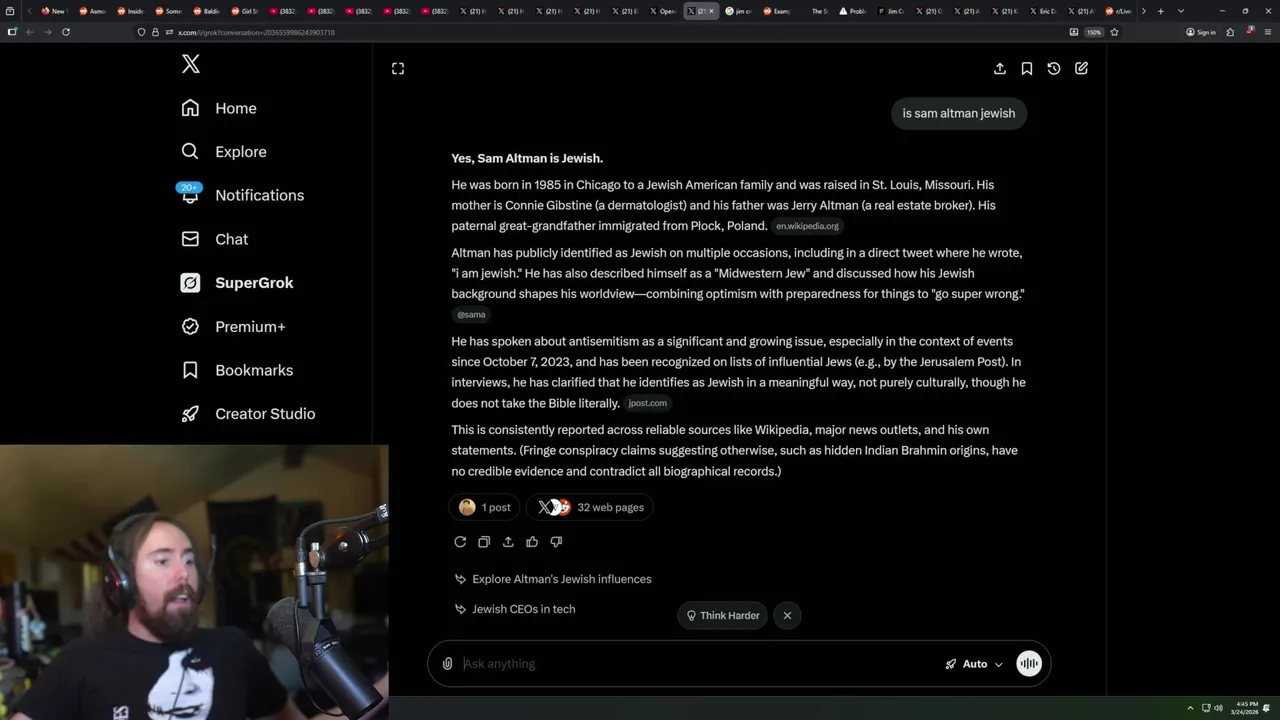Dislike the Grok response
Viewport: 1280px width, 720px height.
pyautogui.click(x=556, y=542)
